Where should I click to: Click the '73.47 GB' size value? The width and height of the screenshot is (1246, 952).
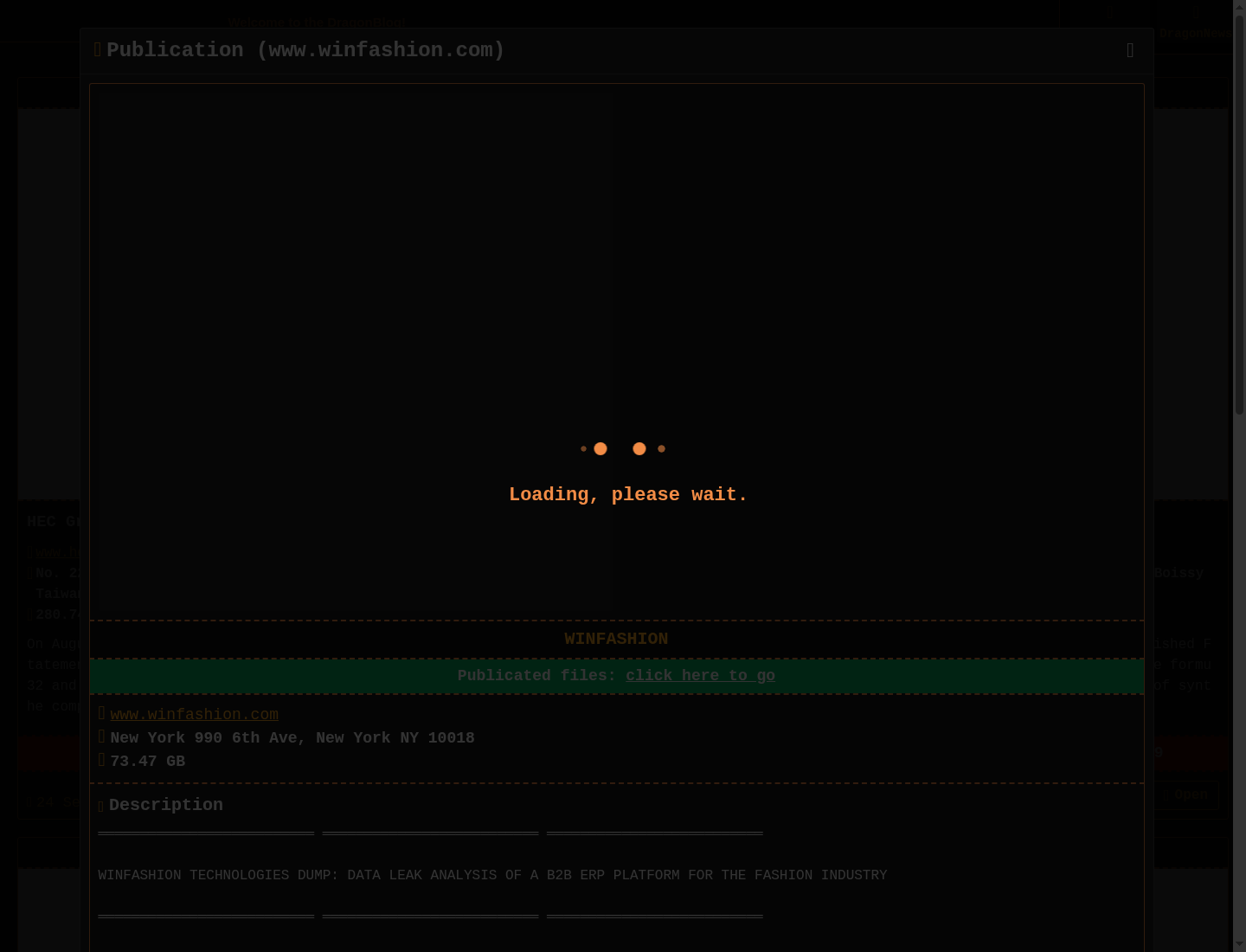[147, 762]
